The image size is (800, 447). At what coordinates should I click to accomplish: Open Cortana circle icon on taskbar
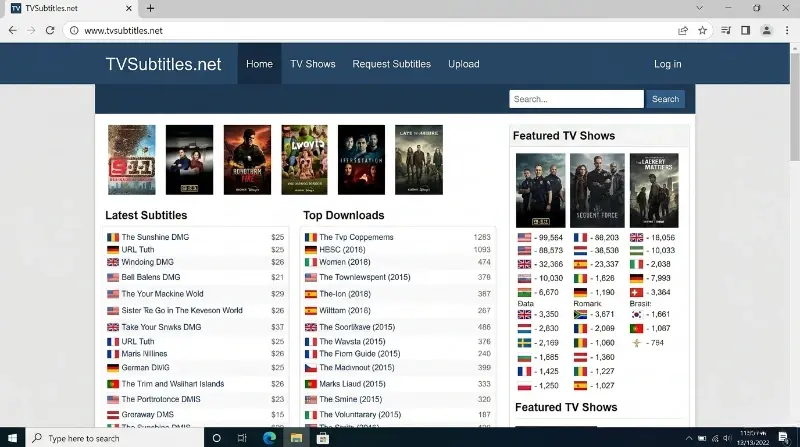coord(216,438)
